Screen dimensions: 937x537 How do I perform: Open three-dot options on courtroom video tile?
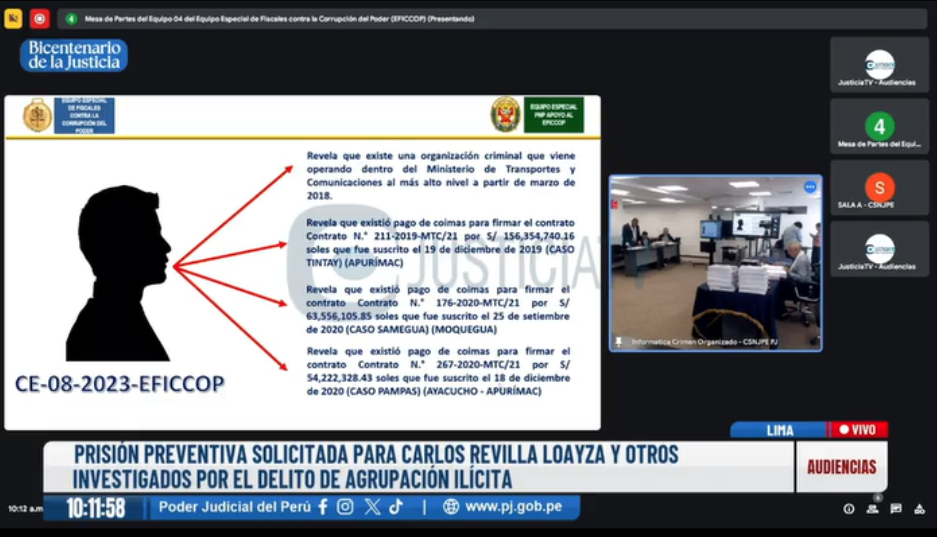tap(810, 187)
